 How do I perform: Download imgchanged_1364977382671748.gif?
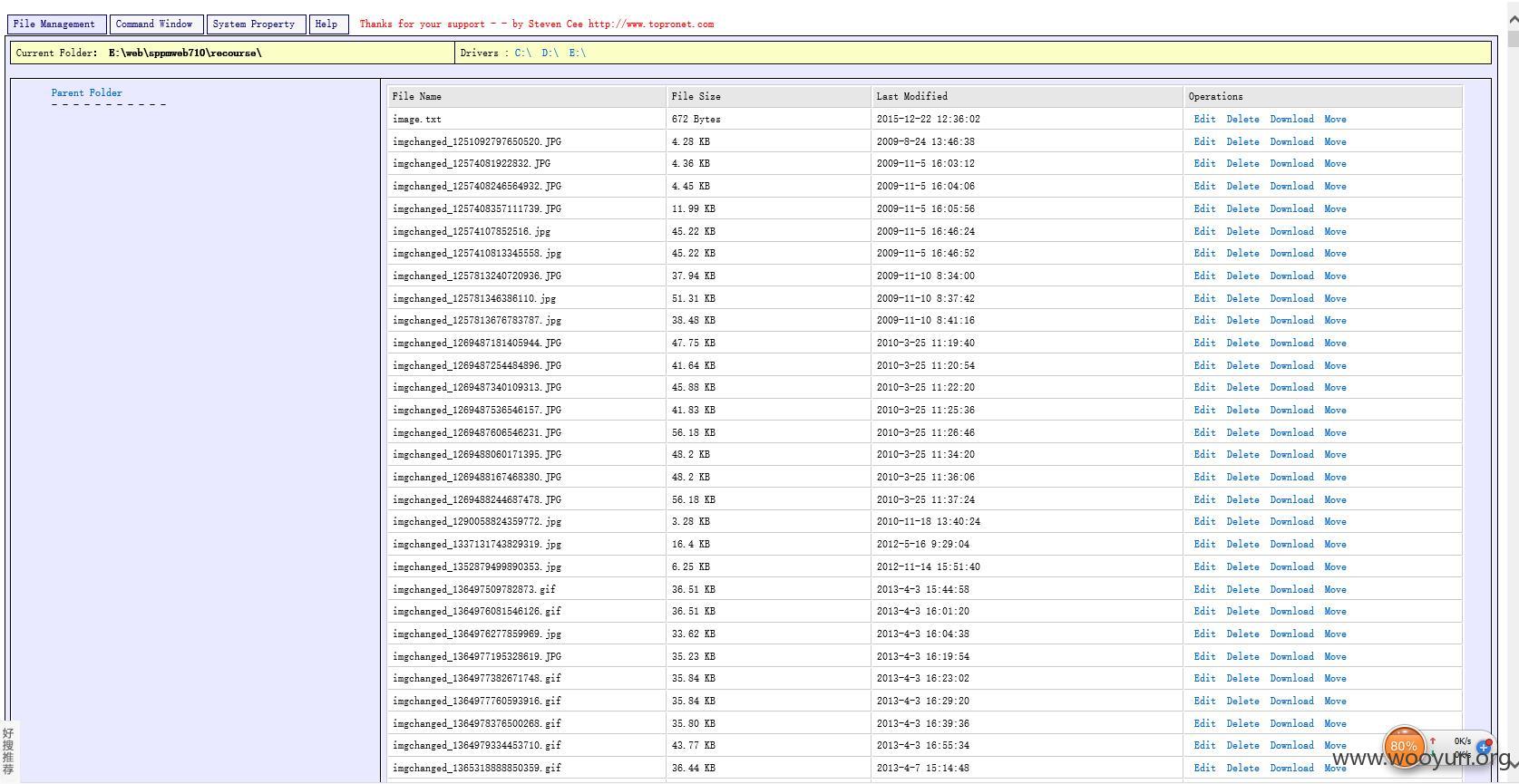tap(1291, 678)
